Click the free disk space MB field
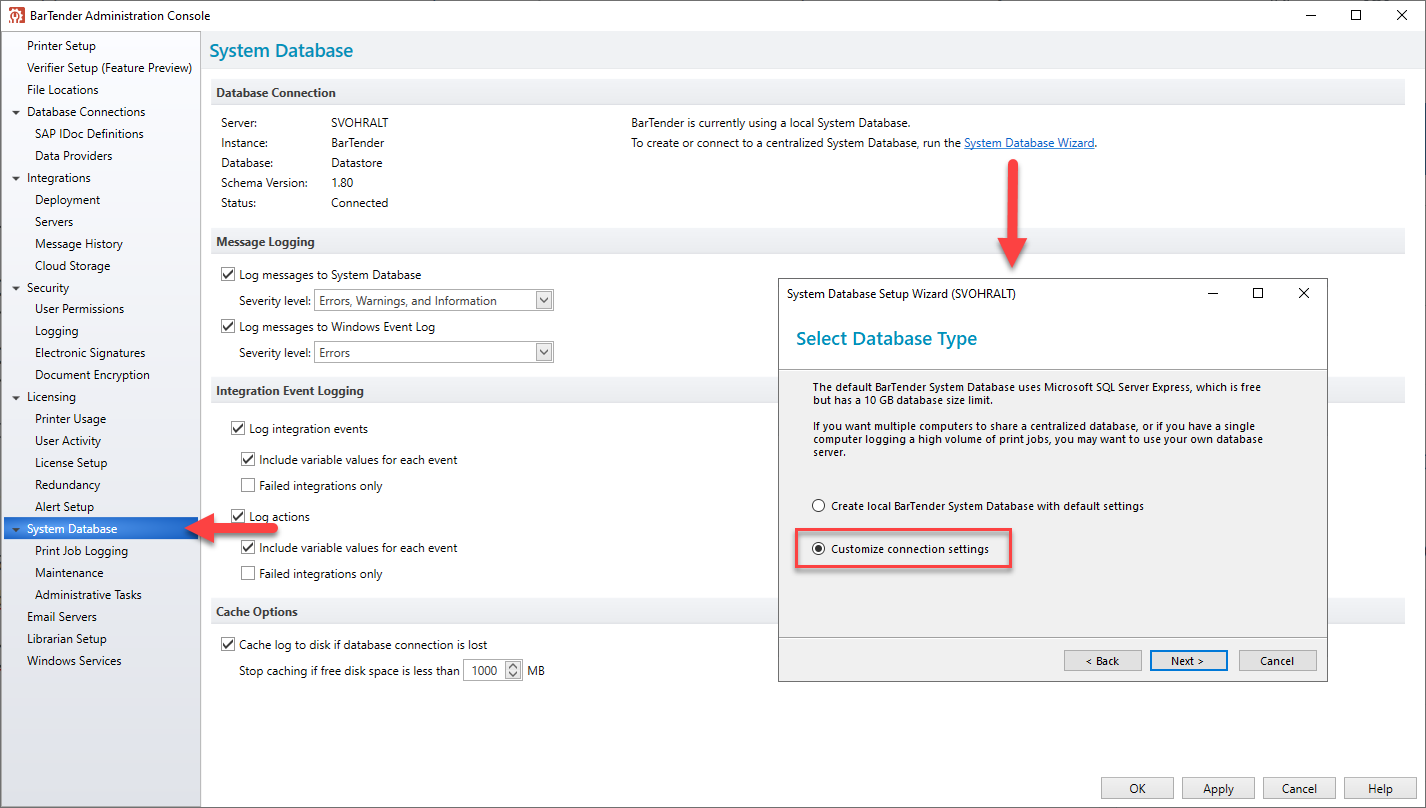1426x808 pixels. pos(485,671)
